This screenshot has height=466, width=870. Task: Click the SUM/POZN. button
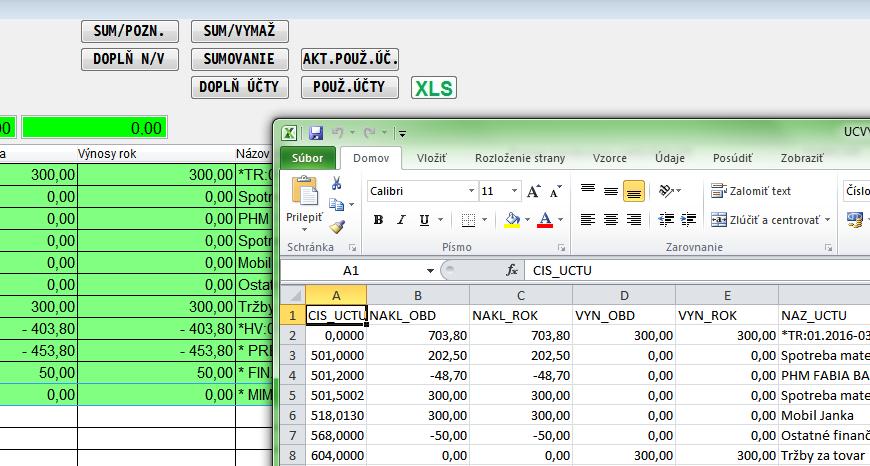pyautogui.click(x=130, y=31)
